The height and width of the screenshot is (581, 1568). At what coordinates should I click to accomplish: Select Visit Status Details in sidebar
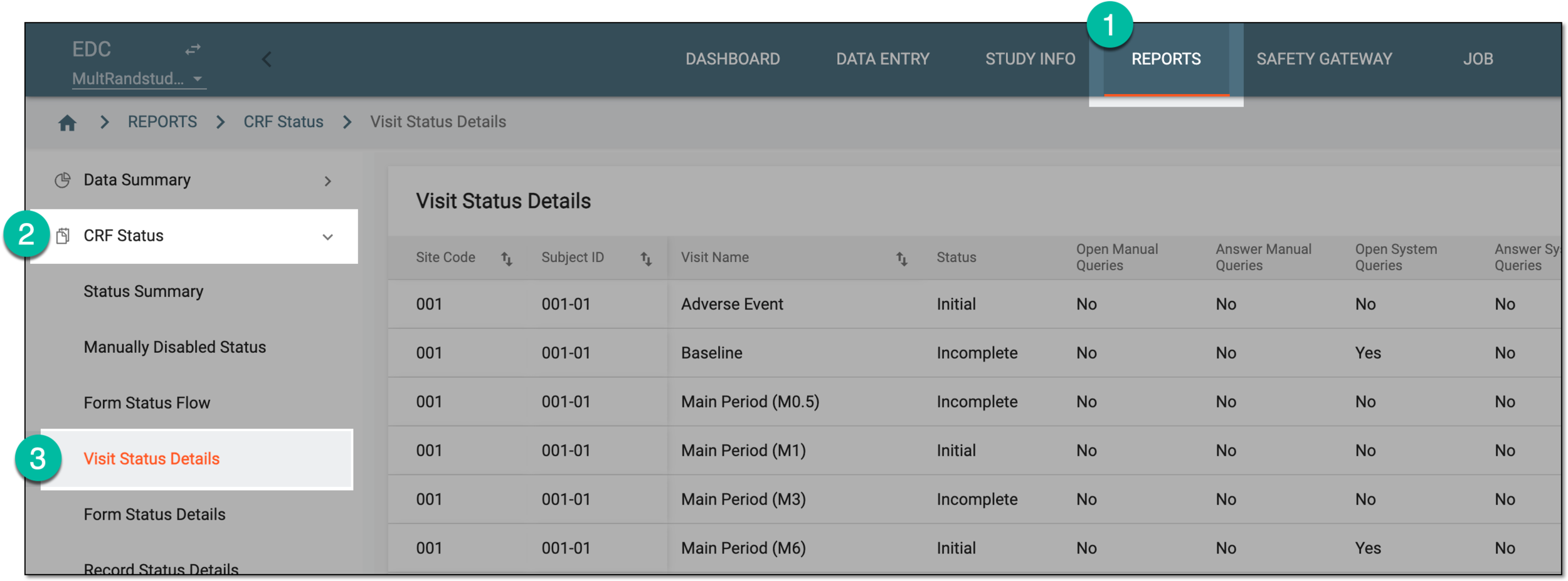point(151,459)
